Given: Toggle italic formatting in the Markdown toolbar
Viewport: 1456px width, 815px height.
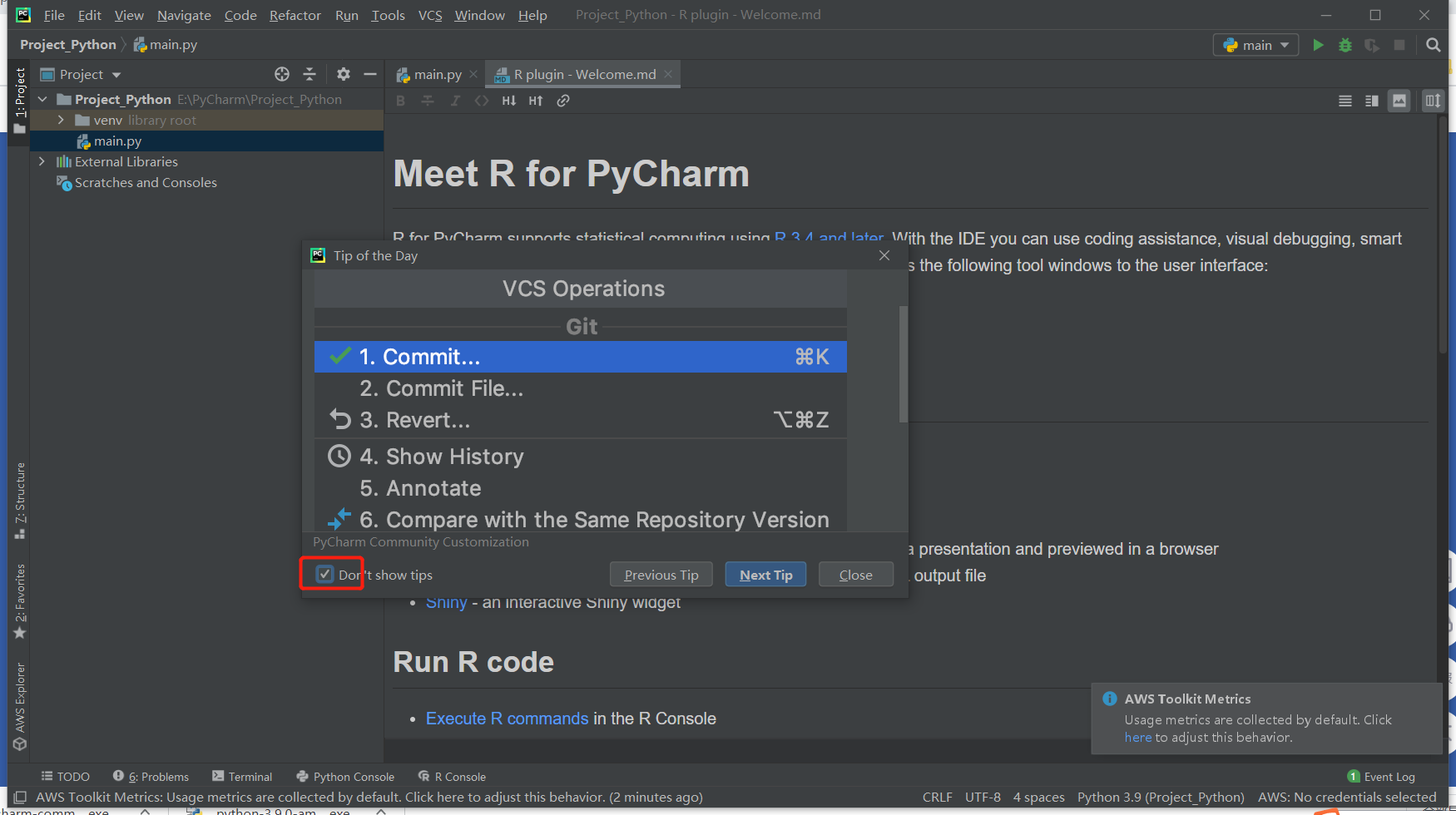Looking at the screenshot, I should pyautogui.click(x=455, y=101).
